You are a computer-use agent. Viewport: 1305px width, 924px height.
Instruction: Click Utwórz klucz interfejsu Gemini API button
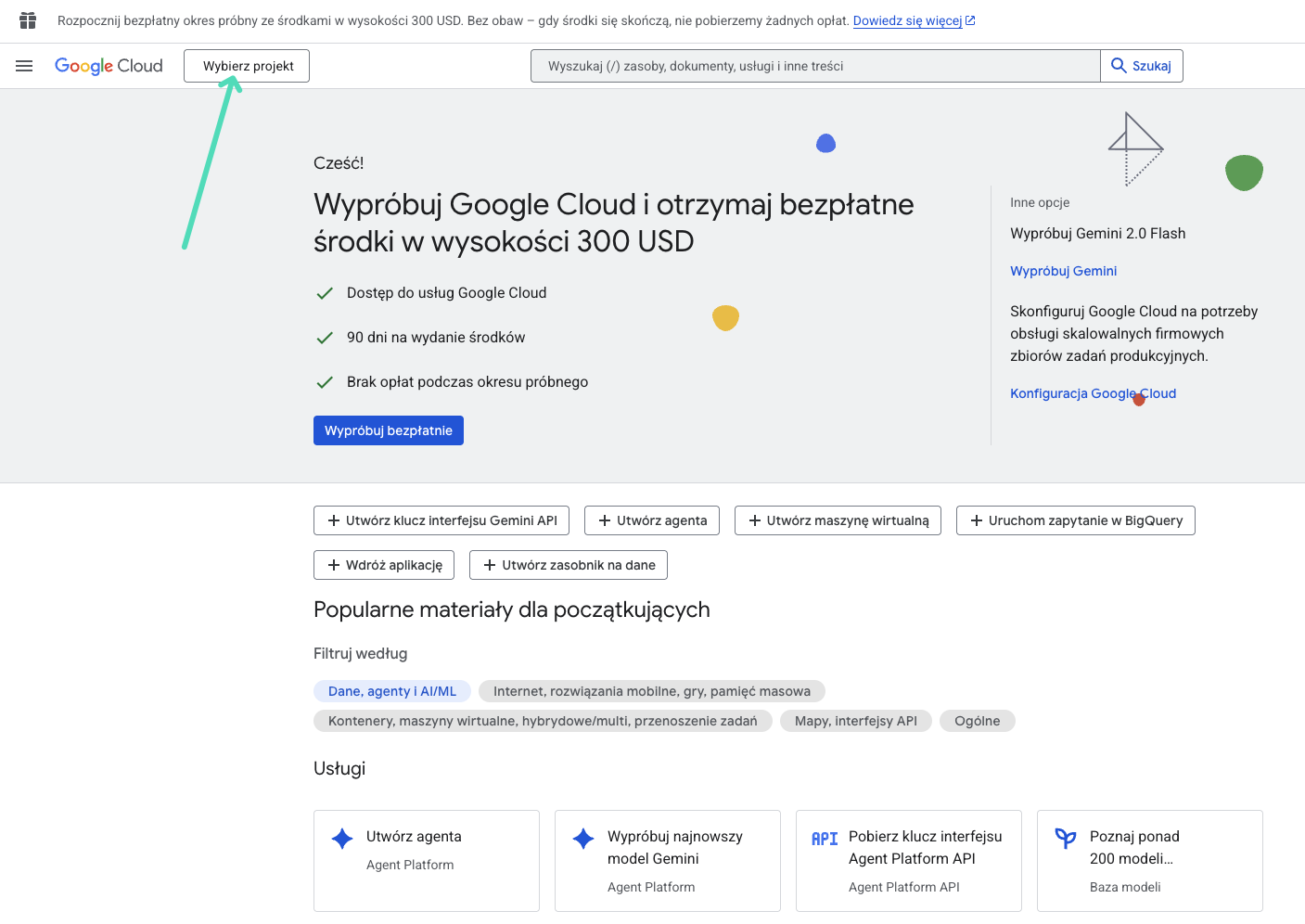click(x=441, y=520)
